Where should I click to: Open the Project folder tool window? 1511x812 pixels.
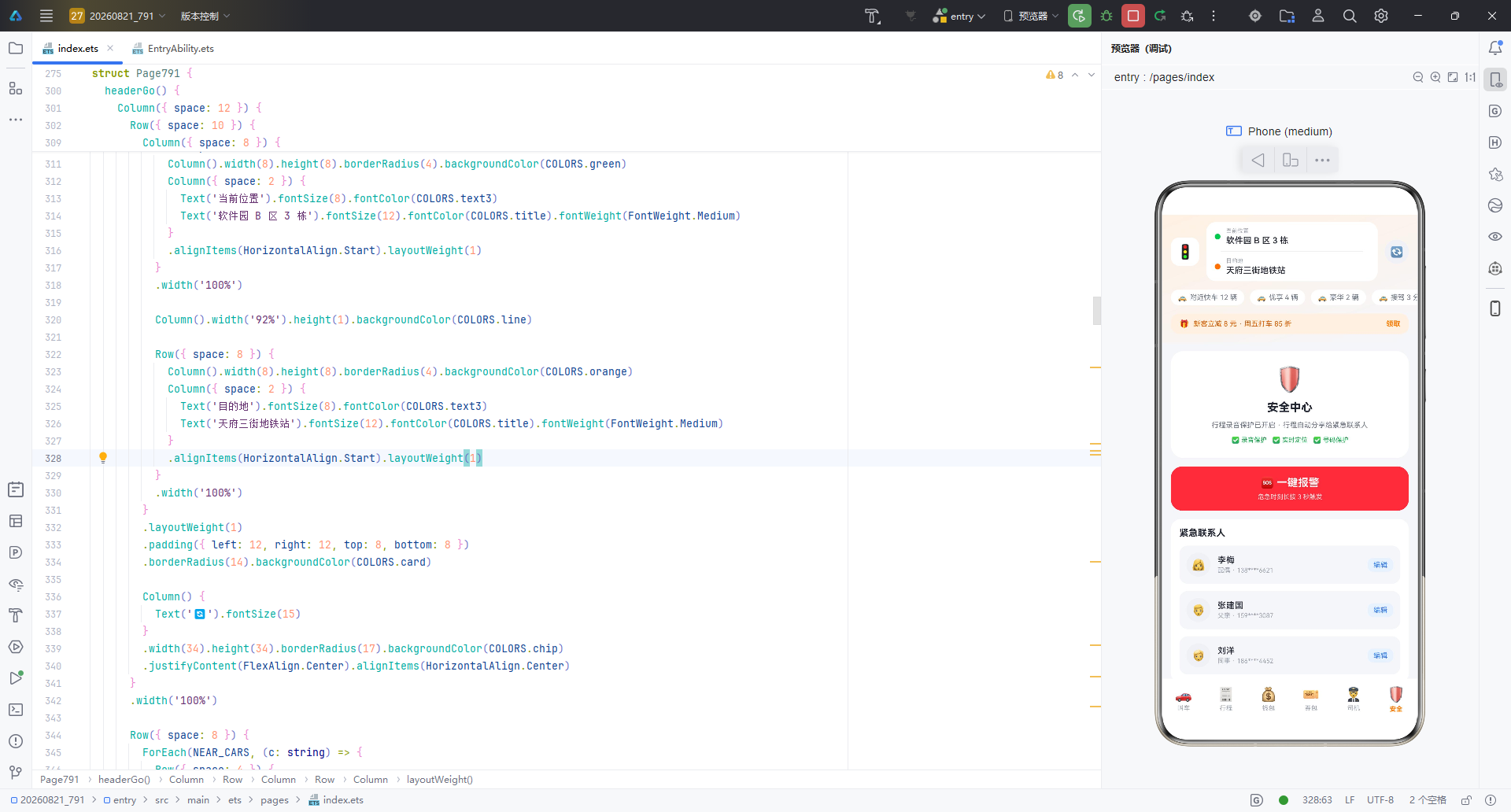(16, 48)
